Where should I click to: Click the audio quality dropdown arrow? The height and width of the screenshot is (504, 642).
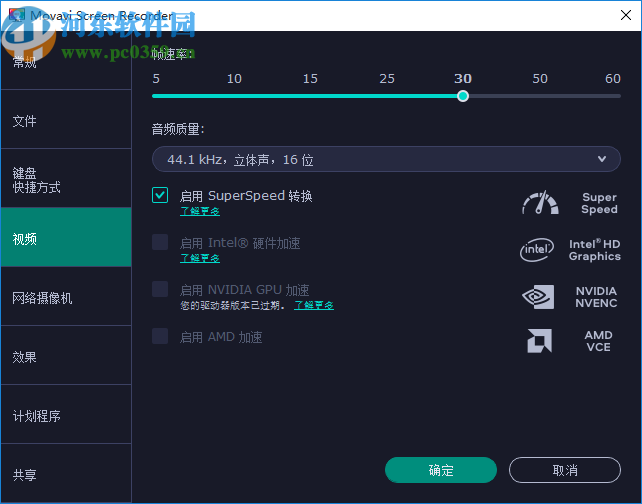(601, 159)
